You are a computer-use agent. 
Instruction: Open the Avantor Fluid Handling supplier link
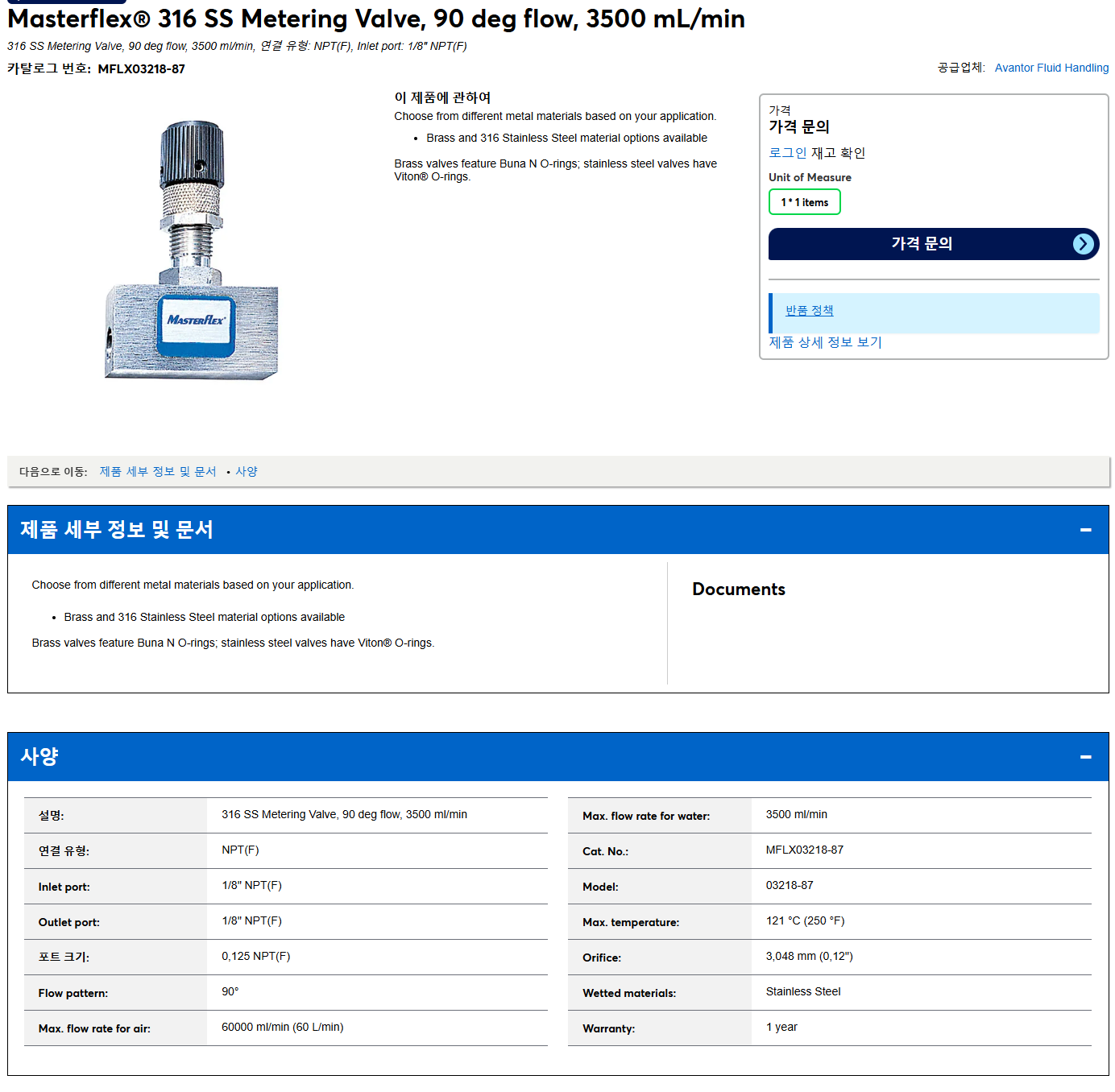tap(1051, 68)
